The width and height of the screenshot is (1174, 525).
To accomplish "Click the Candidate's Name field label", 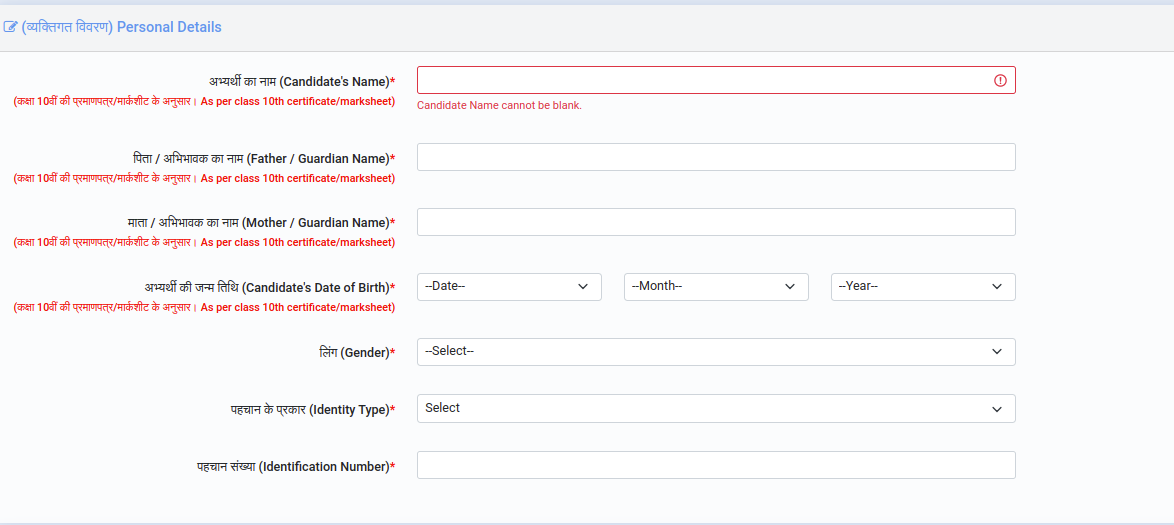I will 300,82.
